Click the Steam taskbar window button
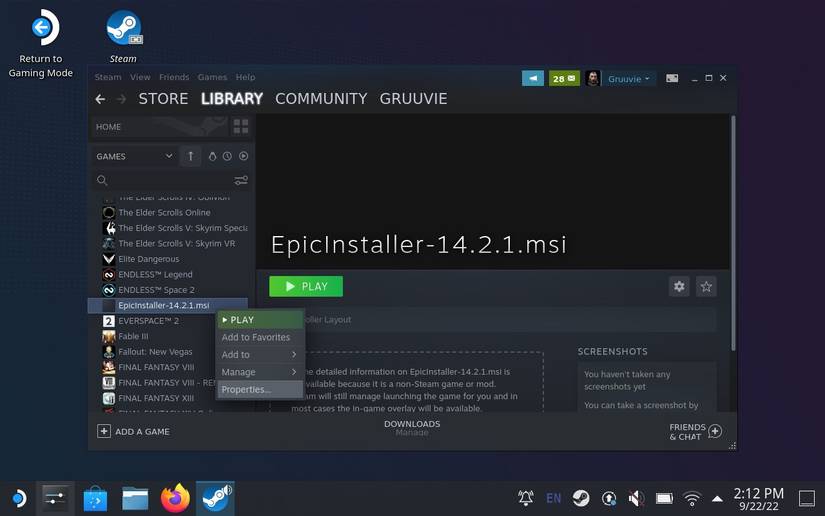The width and height of the screenshot is (825, 516). coord(215,498)
